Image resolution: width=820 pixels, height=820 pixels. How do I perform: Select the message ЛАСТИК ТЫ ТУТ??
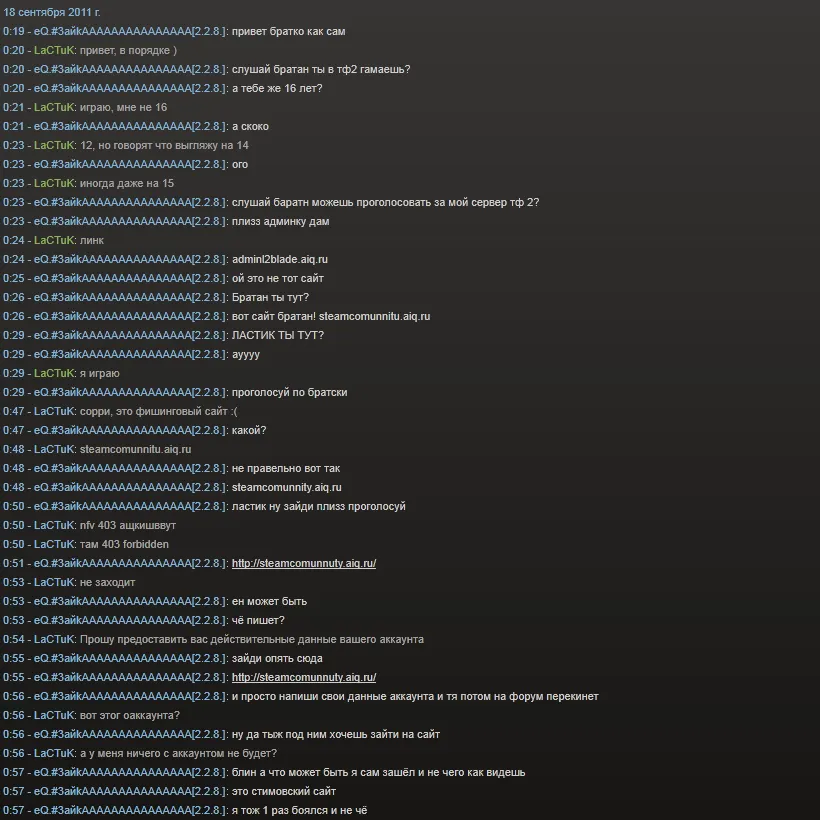coord(278,335)
